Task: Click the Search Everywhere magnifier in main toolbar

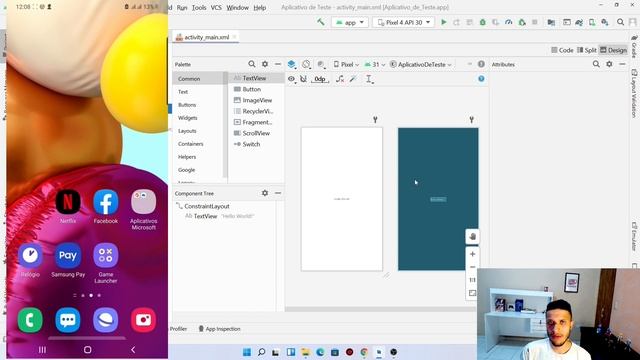Action: tap(620, 22)
